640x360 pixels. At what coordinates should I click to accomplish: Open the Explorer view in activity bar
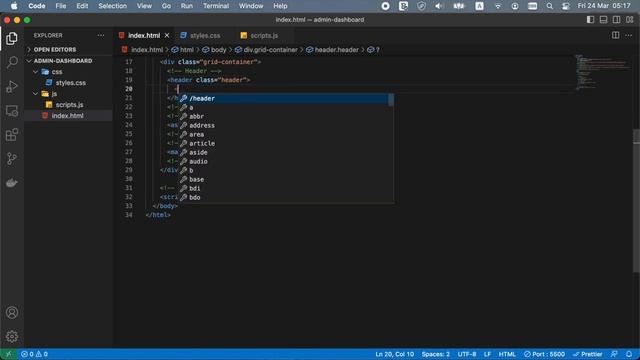click(12, 38)
